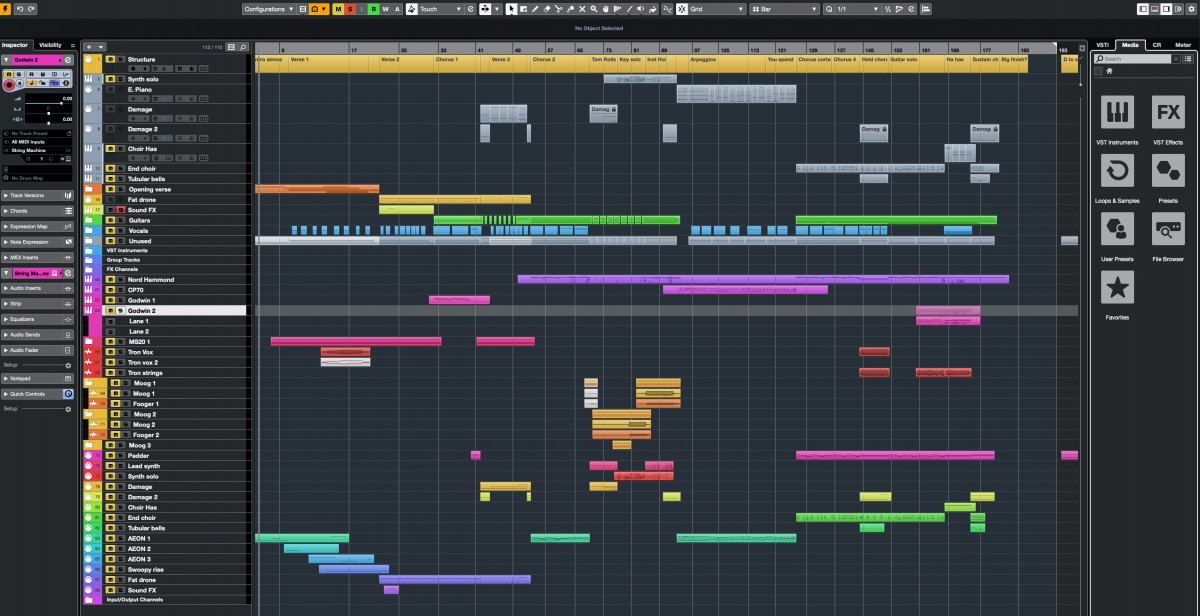Toggle the global Mute (M) state button

338,9
